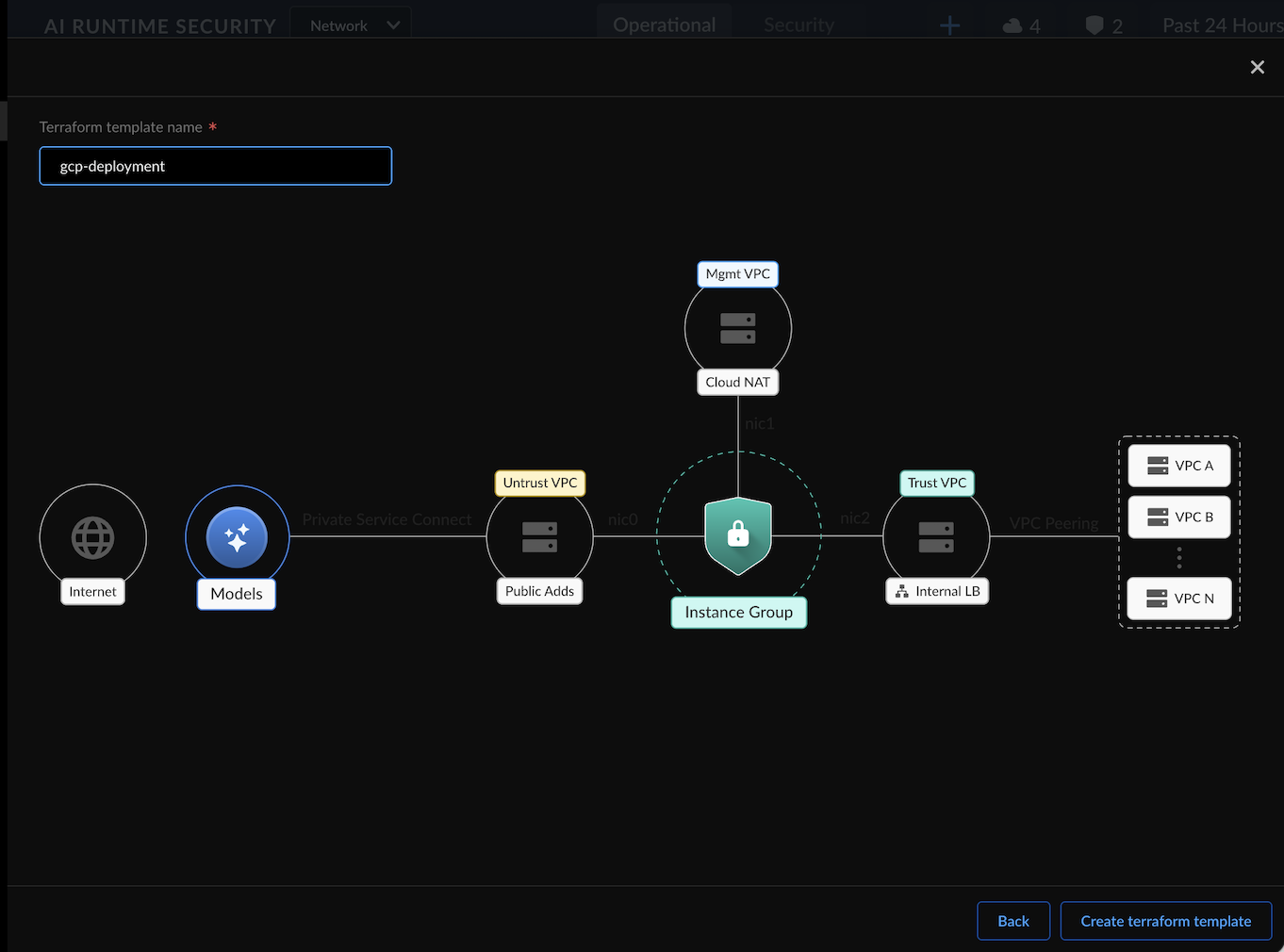Switch to the Operational tab

click(x=665, y=25)
